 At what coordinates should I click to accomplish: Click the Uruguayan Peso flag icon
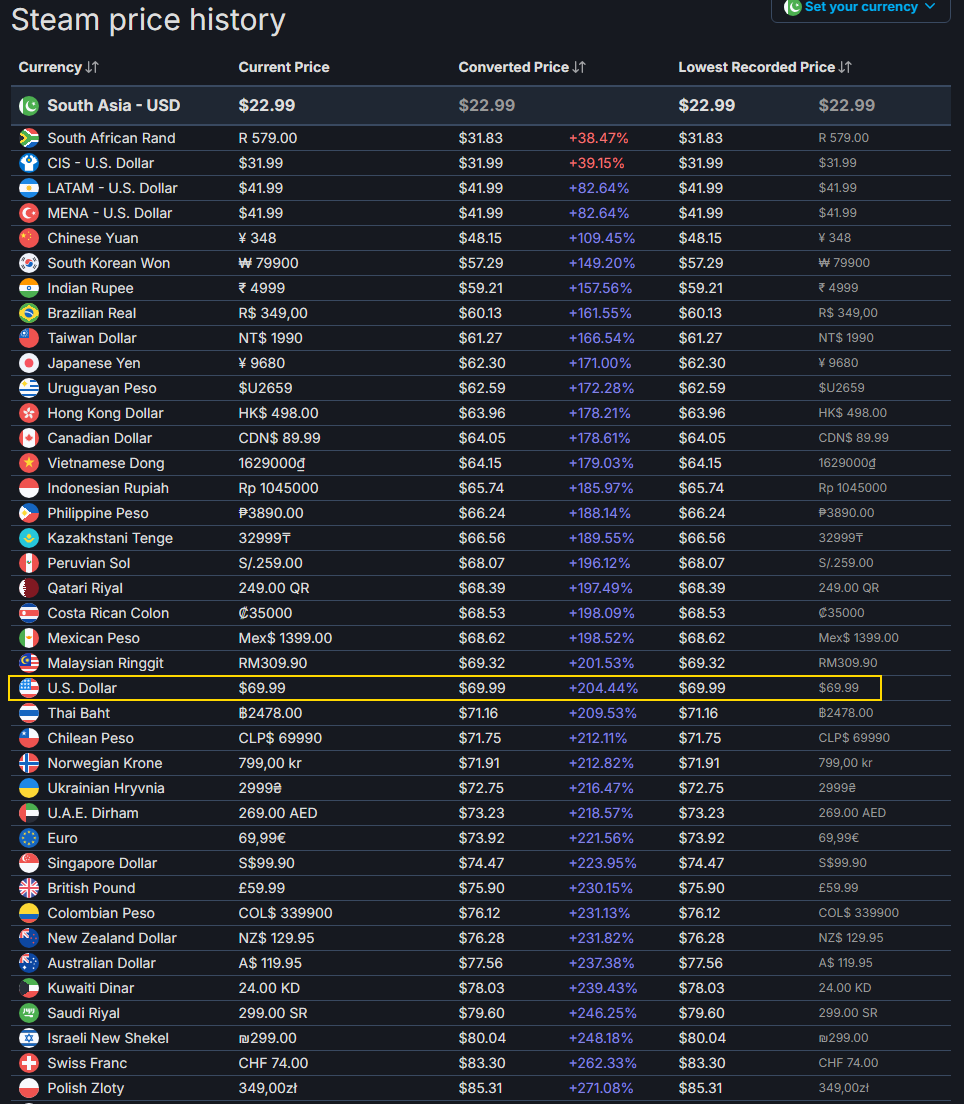29,388
